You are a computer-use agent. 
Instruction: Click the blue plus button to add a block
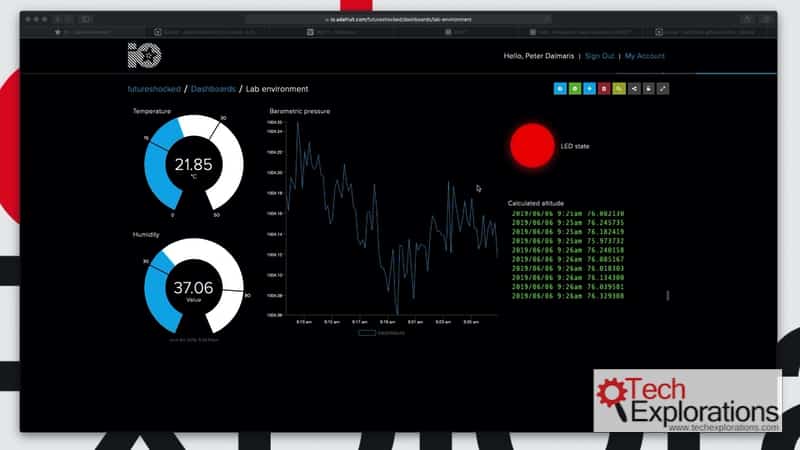point(589,89)
